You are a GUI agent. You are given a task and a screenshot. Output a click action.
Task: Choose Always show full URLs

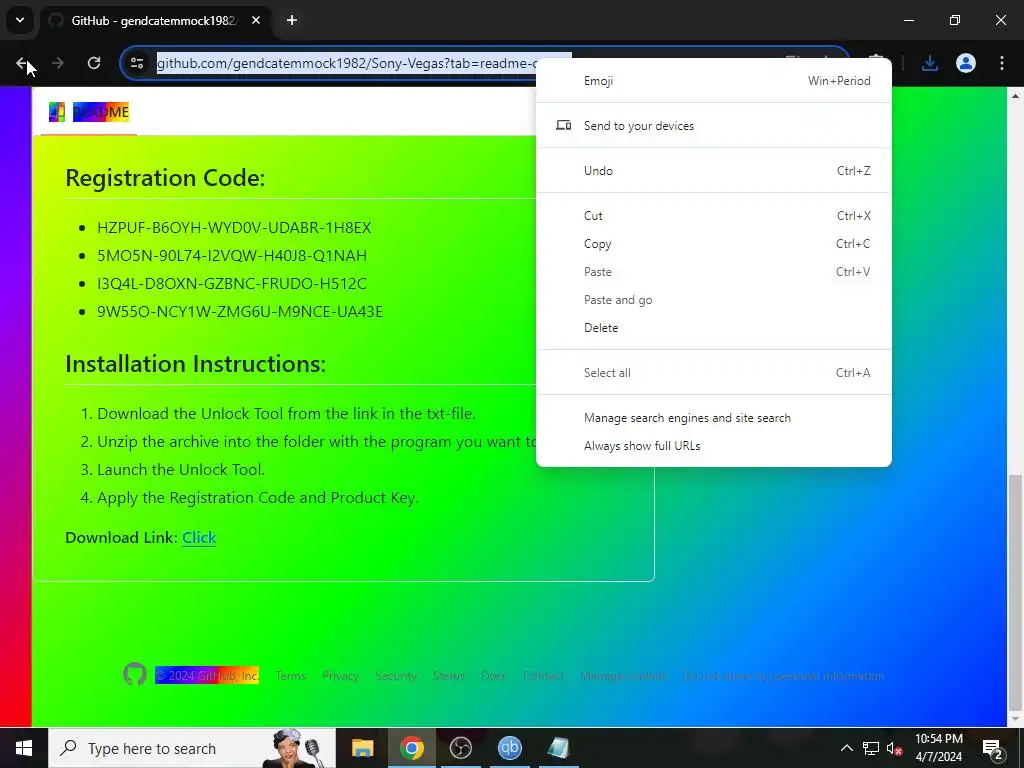[714, 446]
